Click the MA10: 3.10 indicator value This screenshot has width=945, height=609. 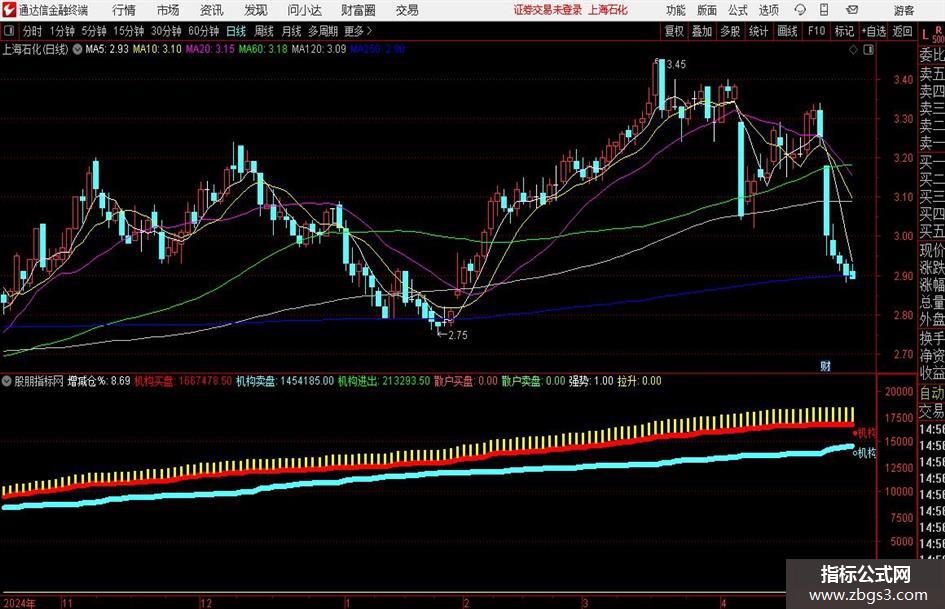click(157, 49)
